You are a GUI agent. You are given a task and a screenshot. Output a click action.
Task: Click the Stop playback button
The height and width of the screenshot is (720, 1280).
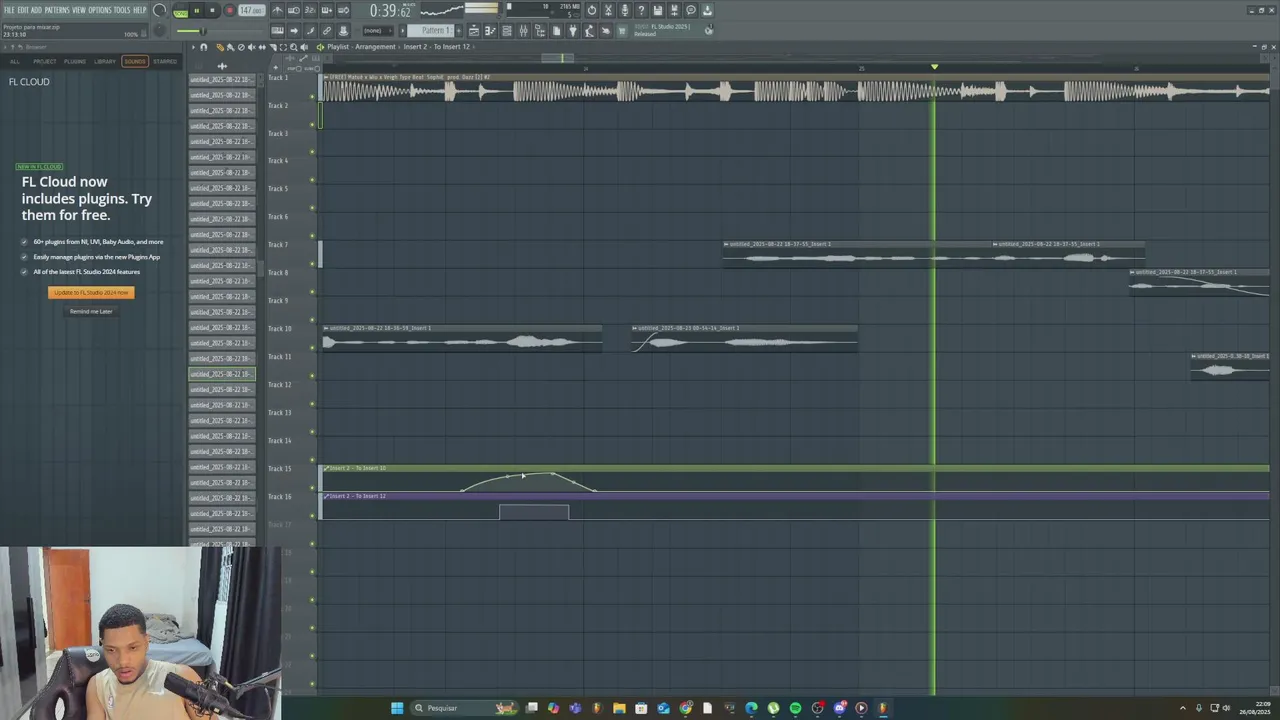tap(212, 11)
